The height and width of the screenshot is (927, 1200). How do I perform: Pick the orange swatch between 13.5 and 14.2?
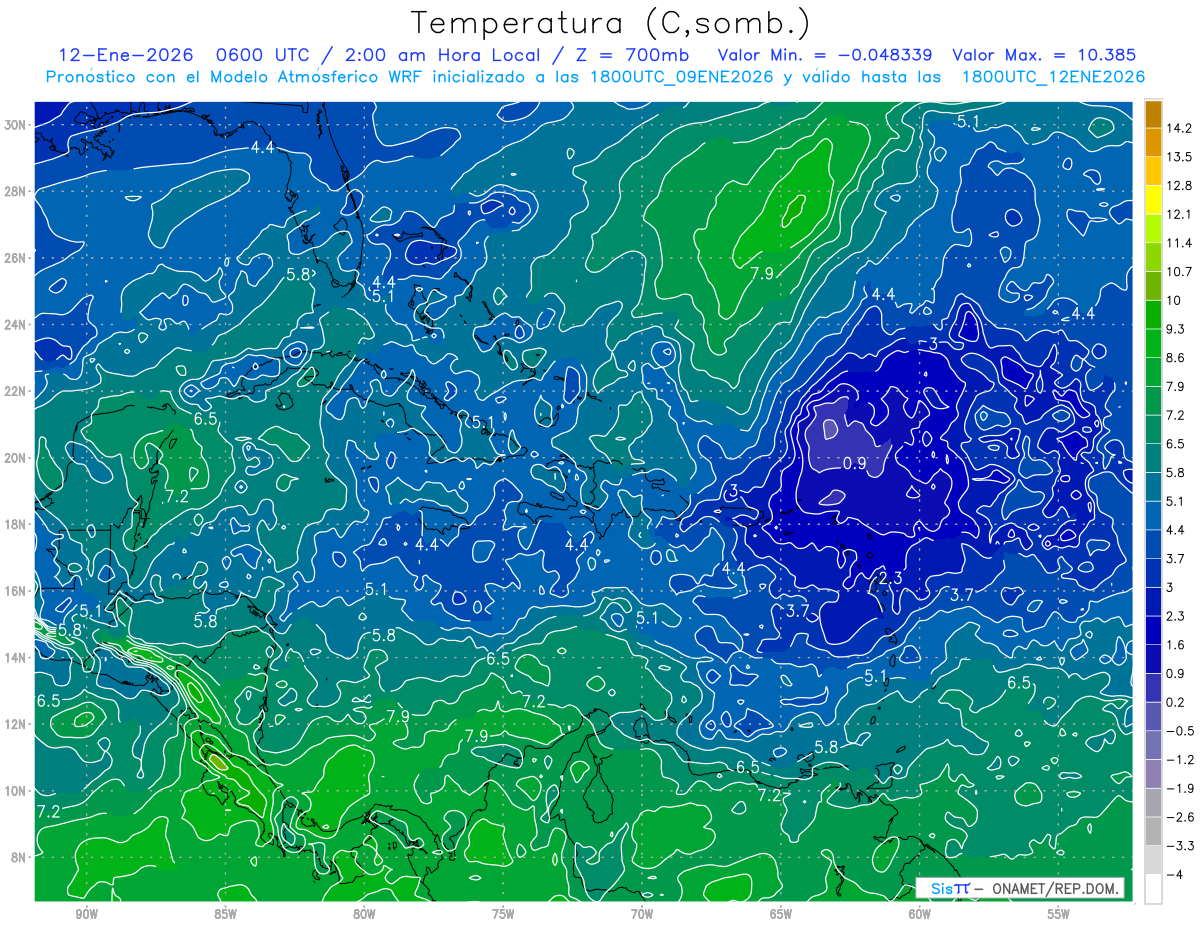[1153, 143]
